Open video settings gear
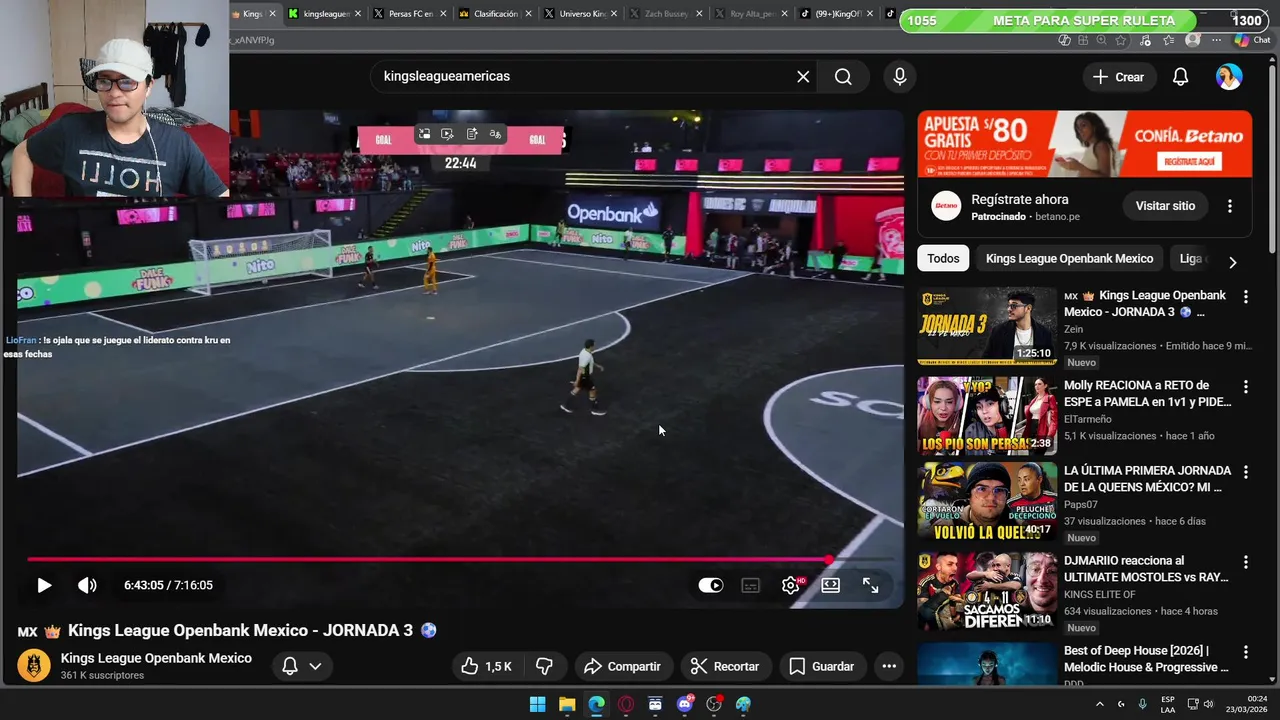Viewport: 1280px width, 720px height. coord(790,585)
